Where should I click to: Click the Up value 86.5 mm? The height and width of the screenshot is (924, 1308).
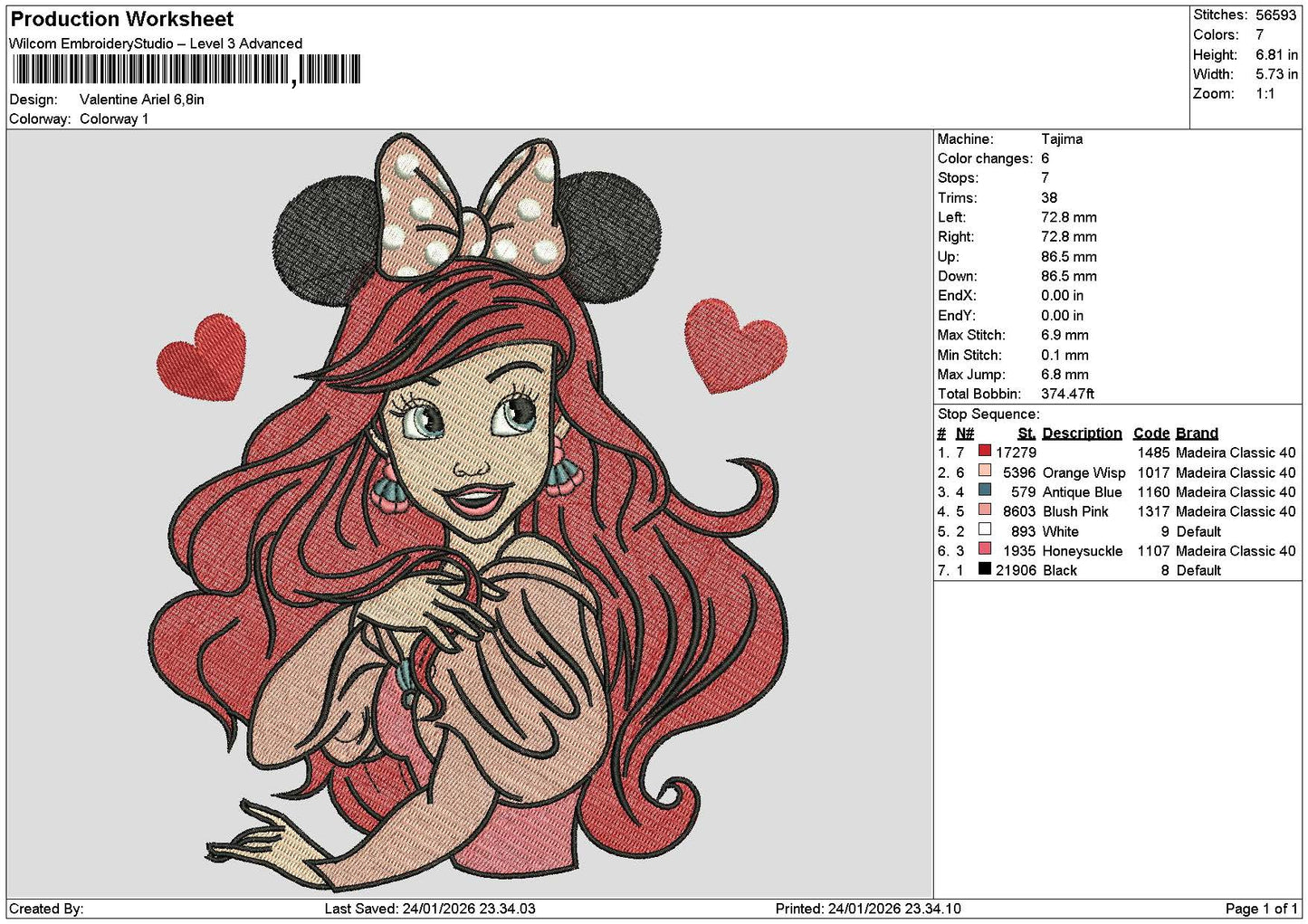point(1068,257)
